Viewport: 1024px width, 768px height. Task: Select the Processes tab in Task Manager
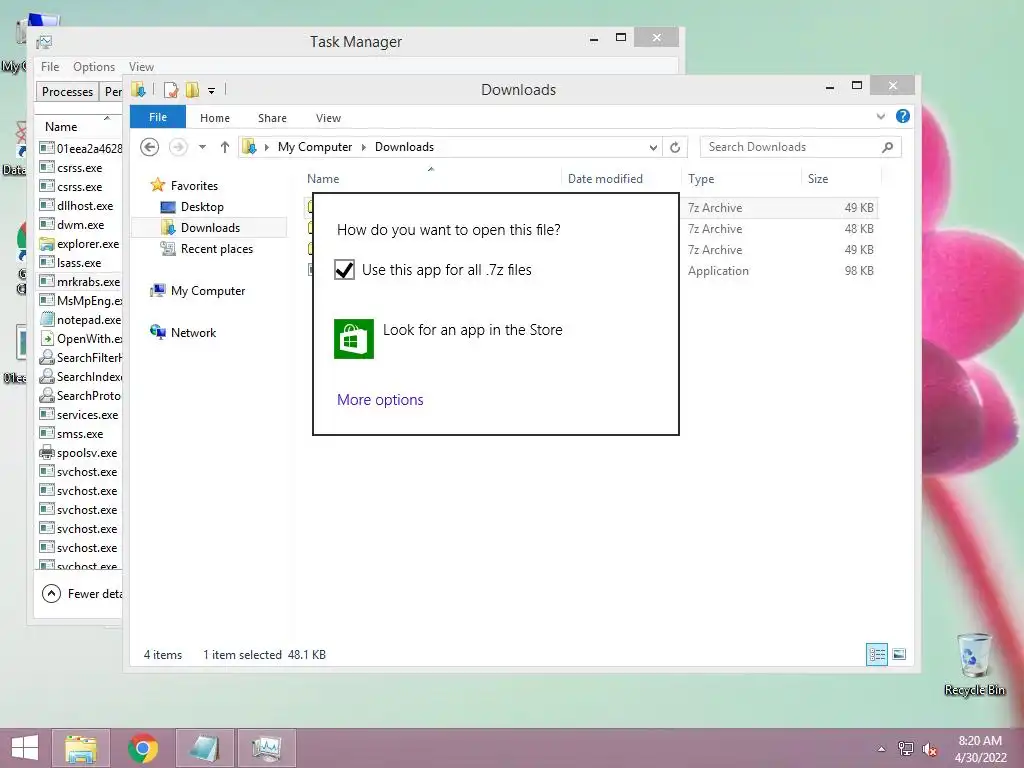[67, 91]
